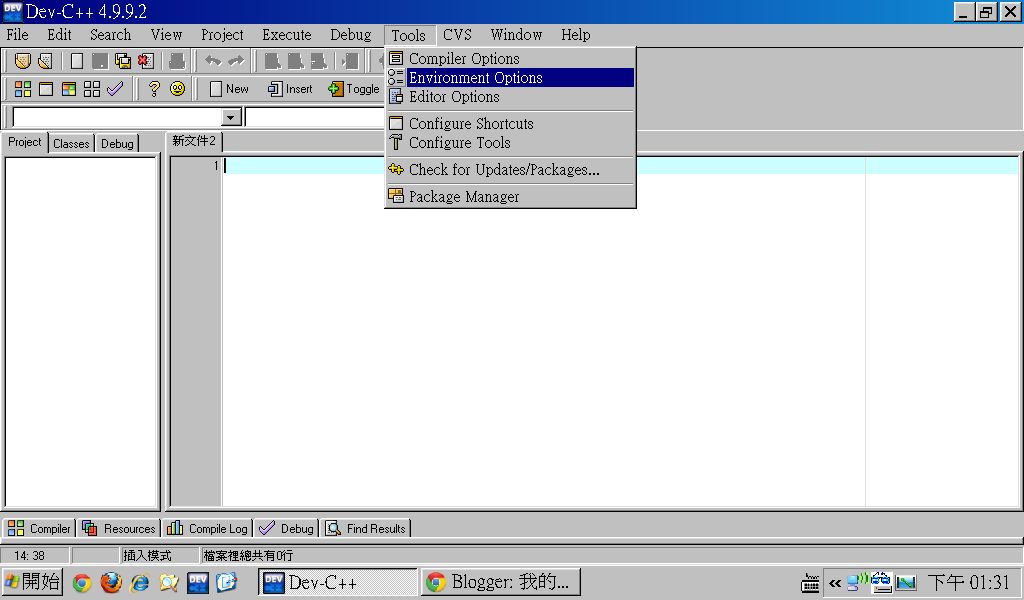Screen dimensions: 1024x600
Task: Open the Compile Log bottom tab
Action: 207,528
